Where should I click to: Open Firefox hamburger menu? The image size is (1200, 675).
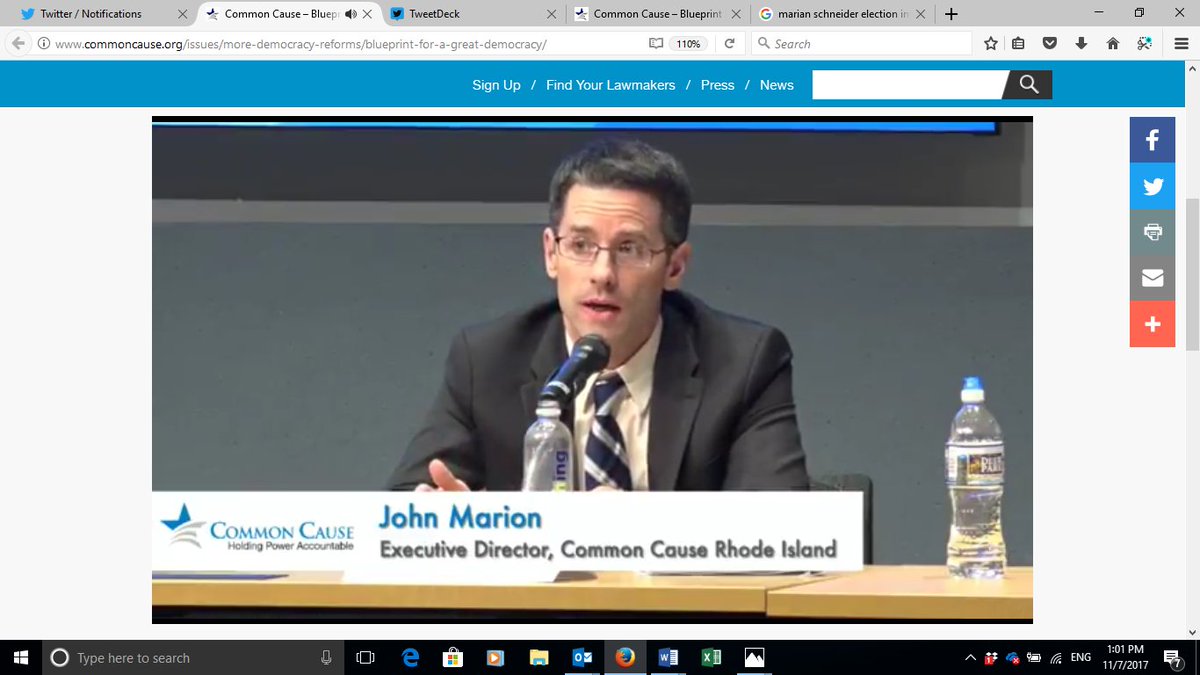1181,44
